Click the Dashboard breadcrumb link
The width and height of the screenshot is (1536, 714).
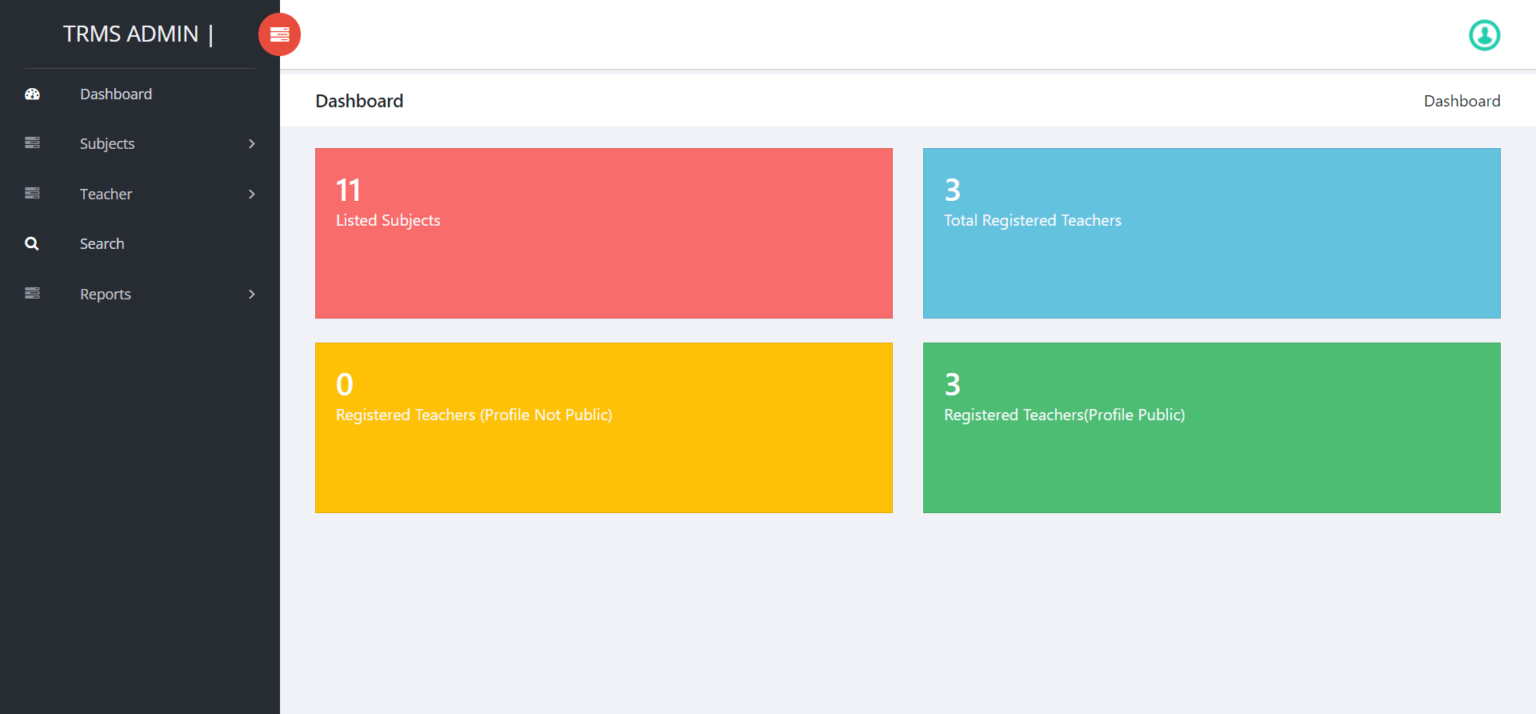point(1462,100)
